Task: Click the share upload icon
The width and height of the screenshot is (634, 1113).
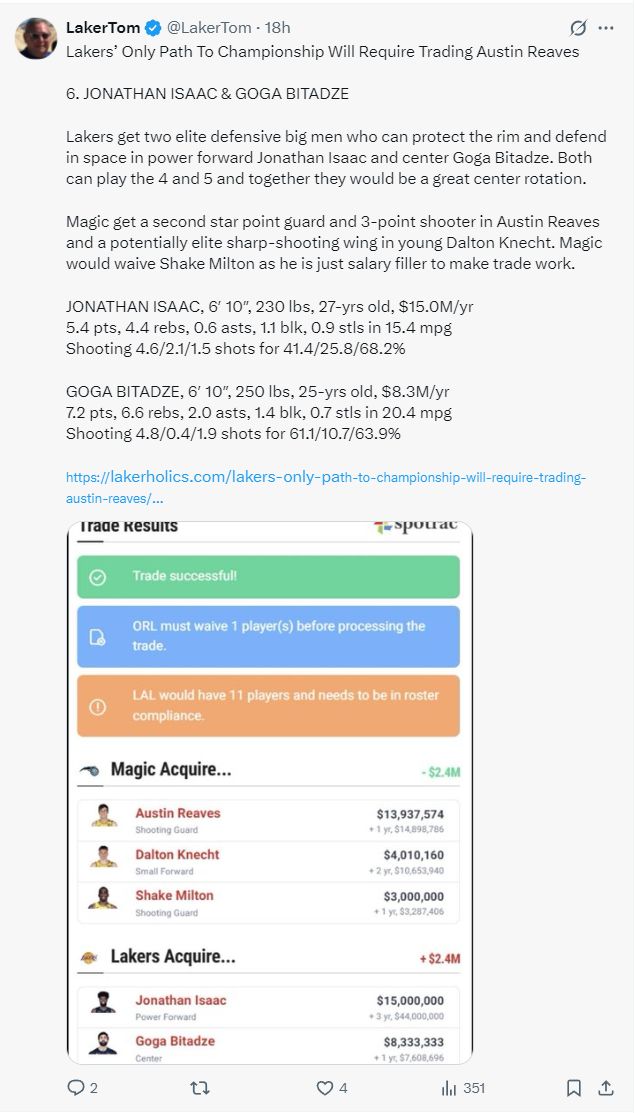Action: [x=605, y=1087]
